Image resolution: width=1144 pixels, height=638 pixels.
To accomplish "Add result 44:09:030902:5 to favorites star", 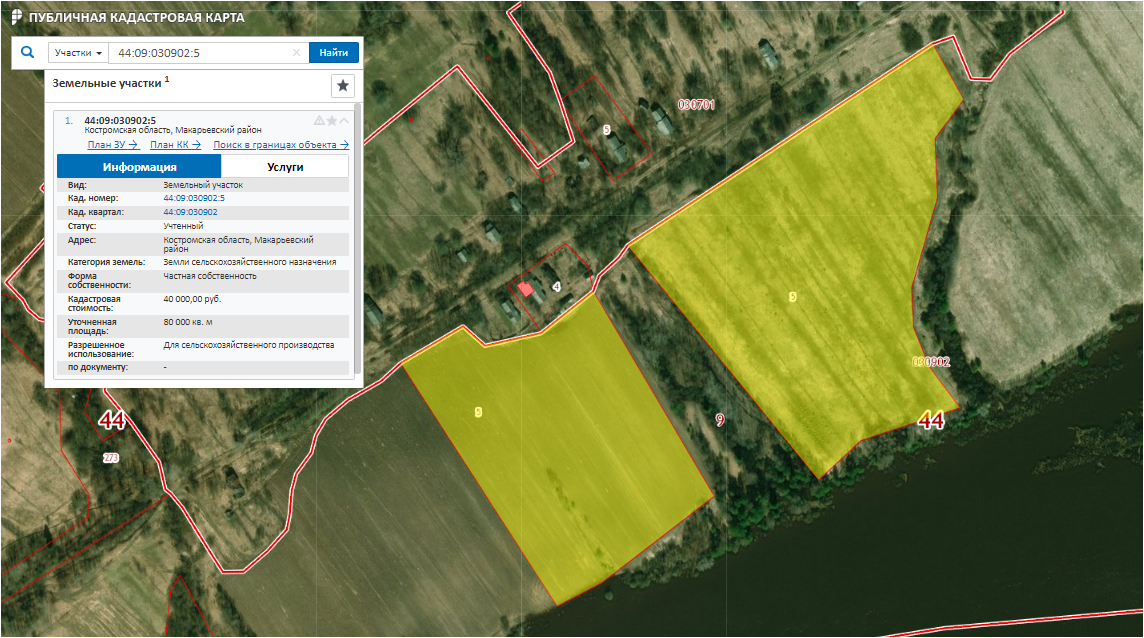I will [331, 120].
